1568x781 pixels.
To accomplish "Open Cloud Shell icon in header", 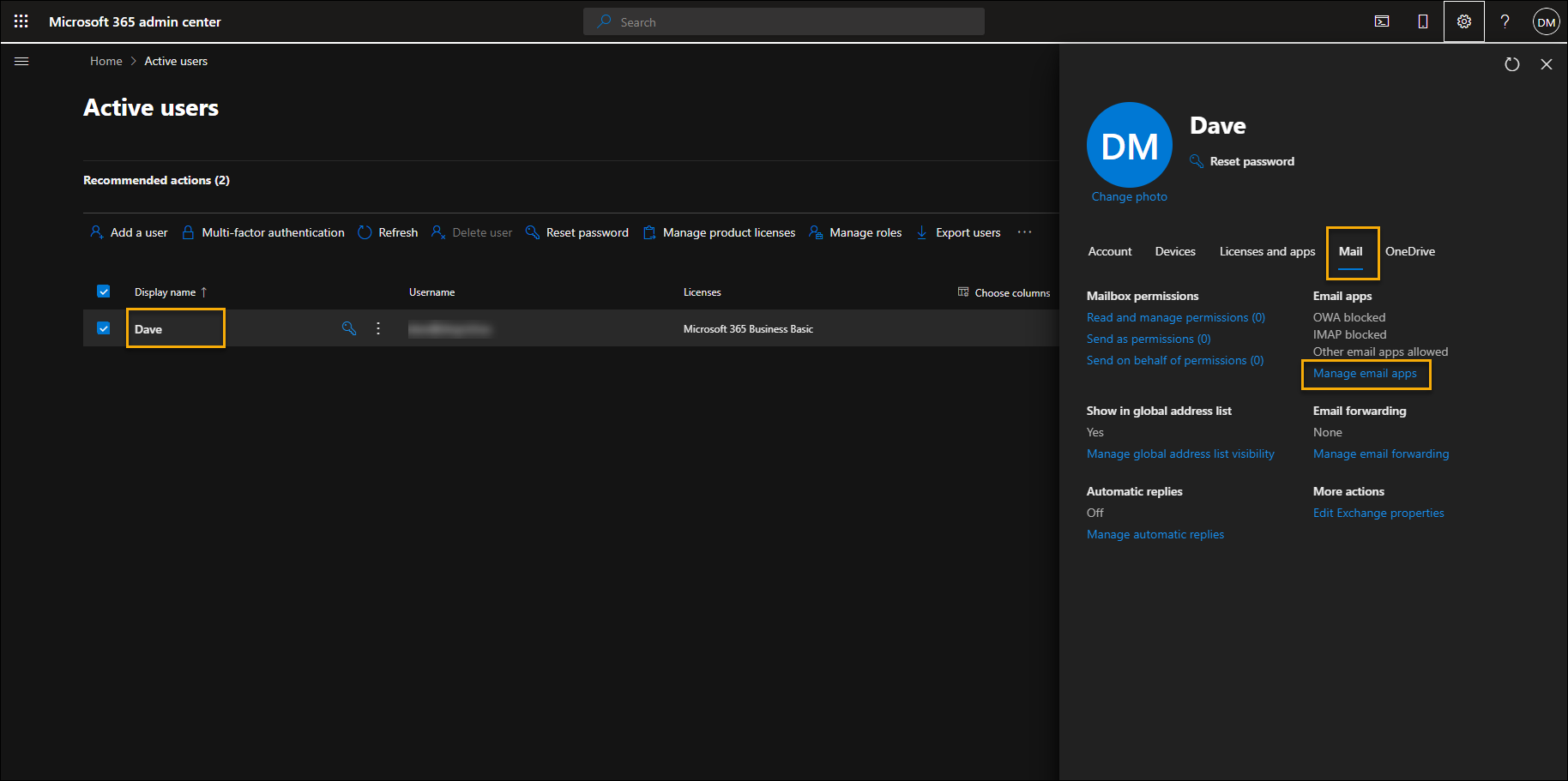I will click(1382, 21).
